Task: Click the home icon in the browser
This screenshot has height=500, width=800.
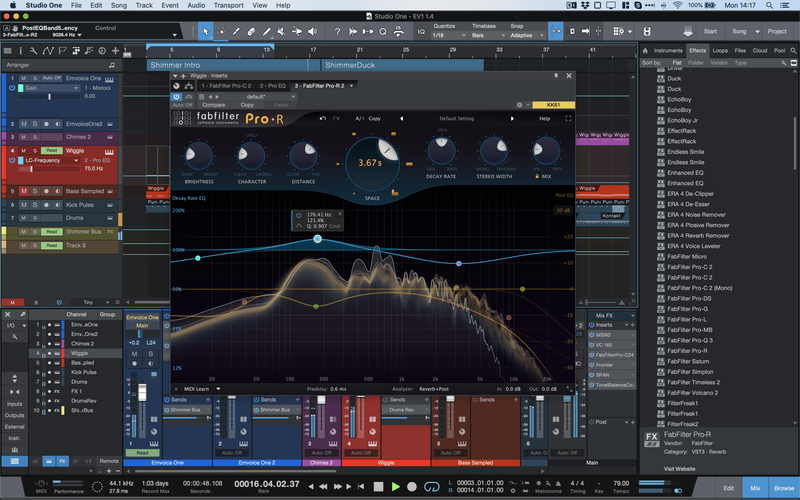Action: [x=645, y=51]
